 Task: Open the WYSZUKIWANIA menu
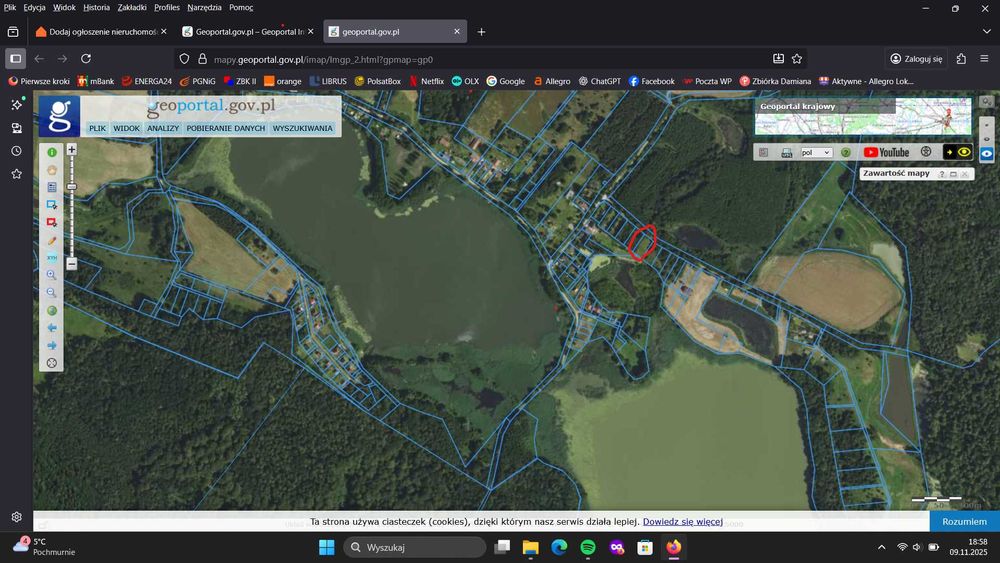(x=302, y=128)
